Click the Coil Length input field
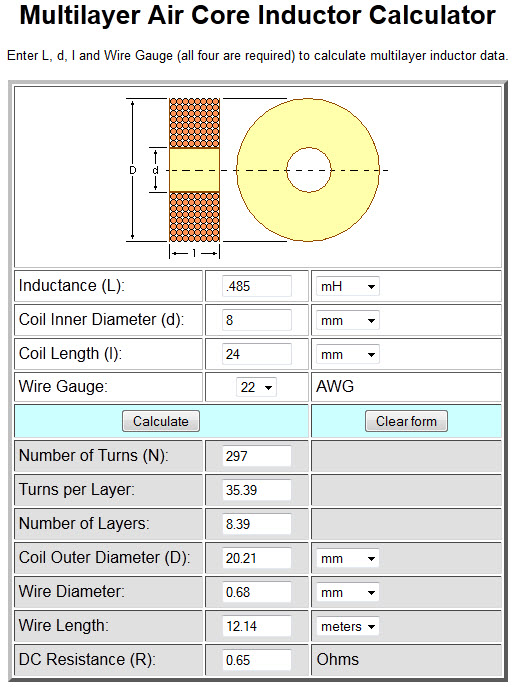This screenshot has height=687, width=519. [257, 354]
